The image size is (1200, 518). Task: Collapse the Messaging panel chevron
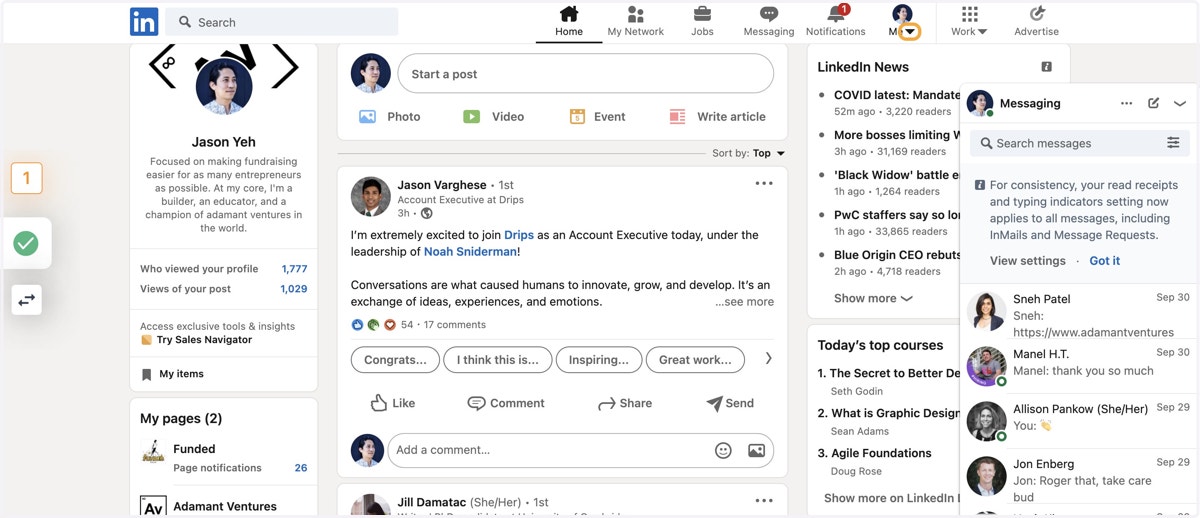1180,103
